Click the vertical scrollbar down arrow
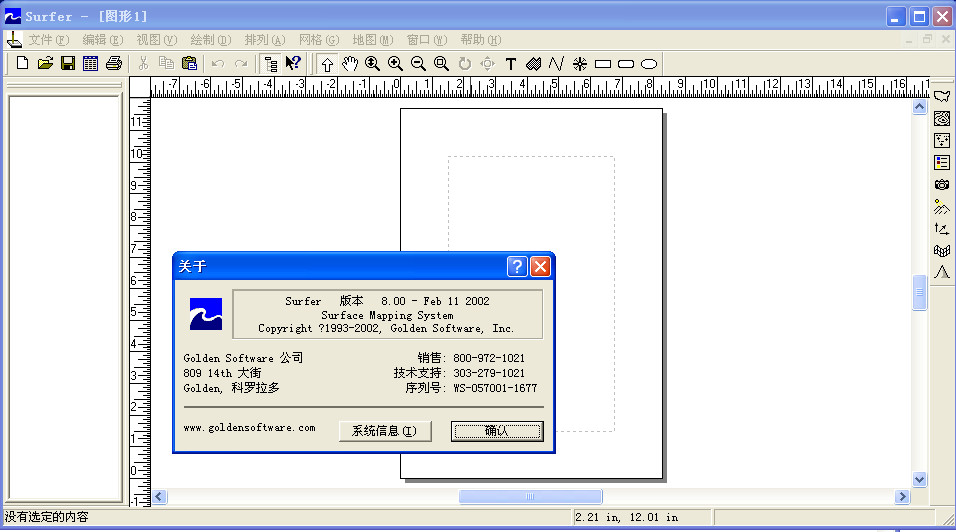956x532 pixels. click(919, 480)
